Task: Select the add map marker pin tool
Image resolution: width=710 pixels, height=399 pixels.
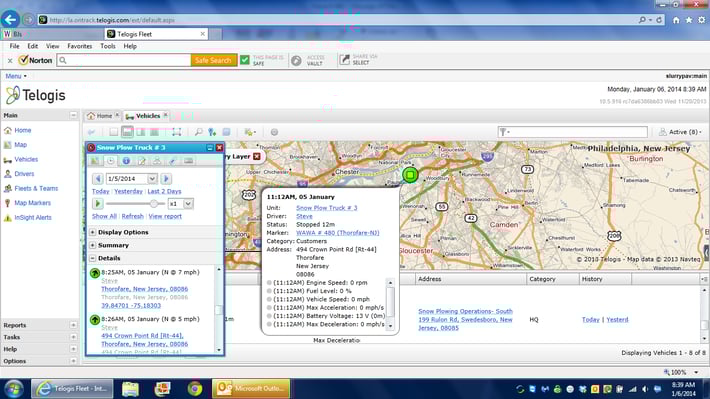Action: click(212, 132)
